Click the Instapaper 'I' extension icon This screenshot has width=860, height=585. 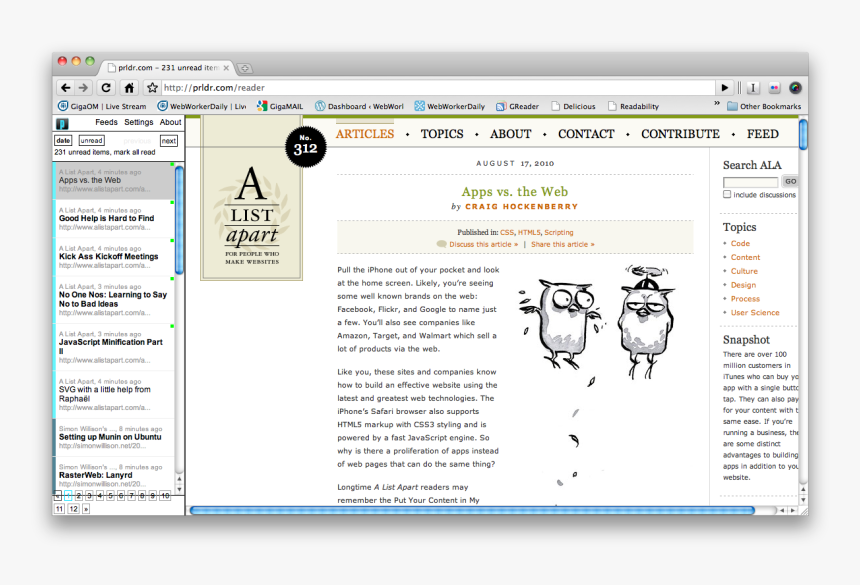[x=753, y=88]
